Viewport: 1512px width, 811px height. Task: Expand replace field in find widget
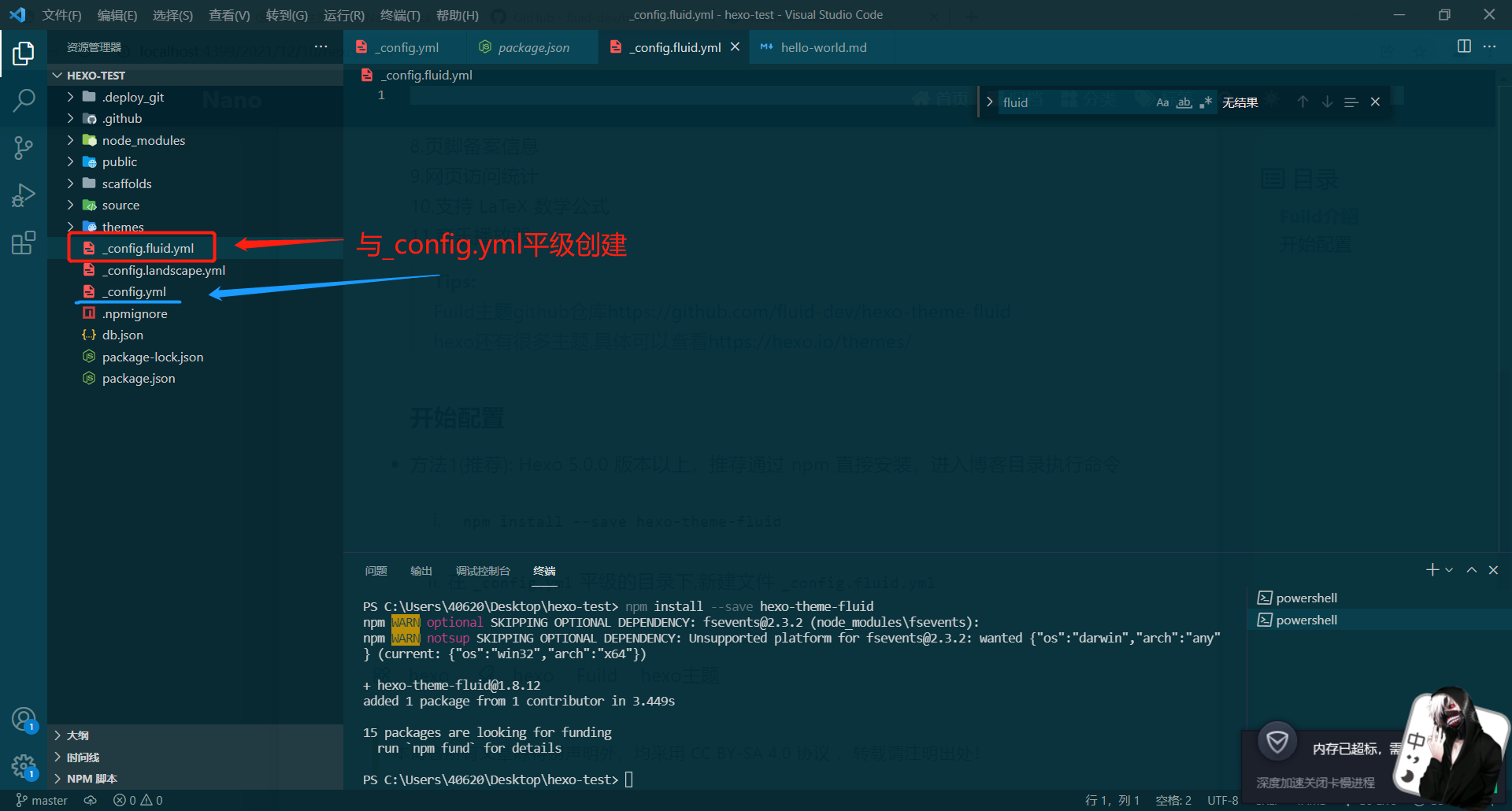pos(989,102)
